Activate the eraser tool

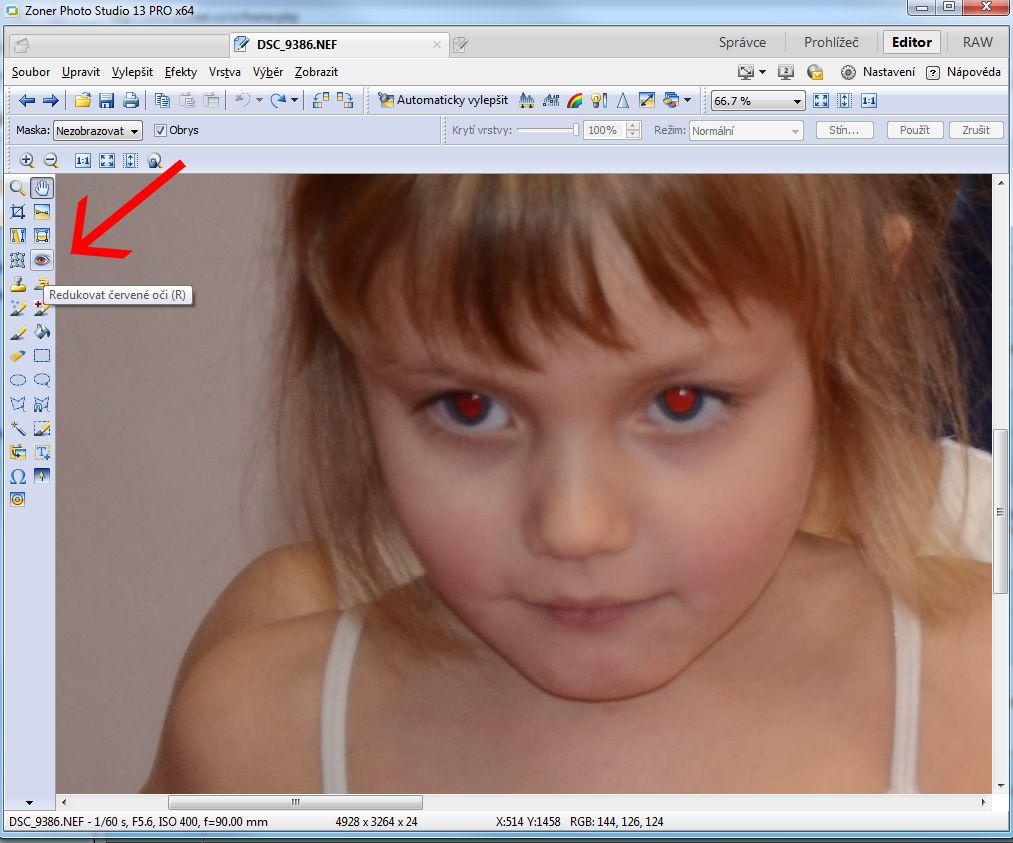(17, 356)
